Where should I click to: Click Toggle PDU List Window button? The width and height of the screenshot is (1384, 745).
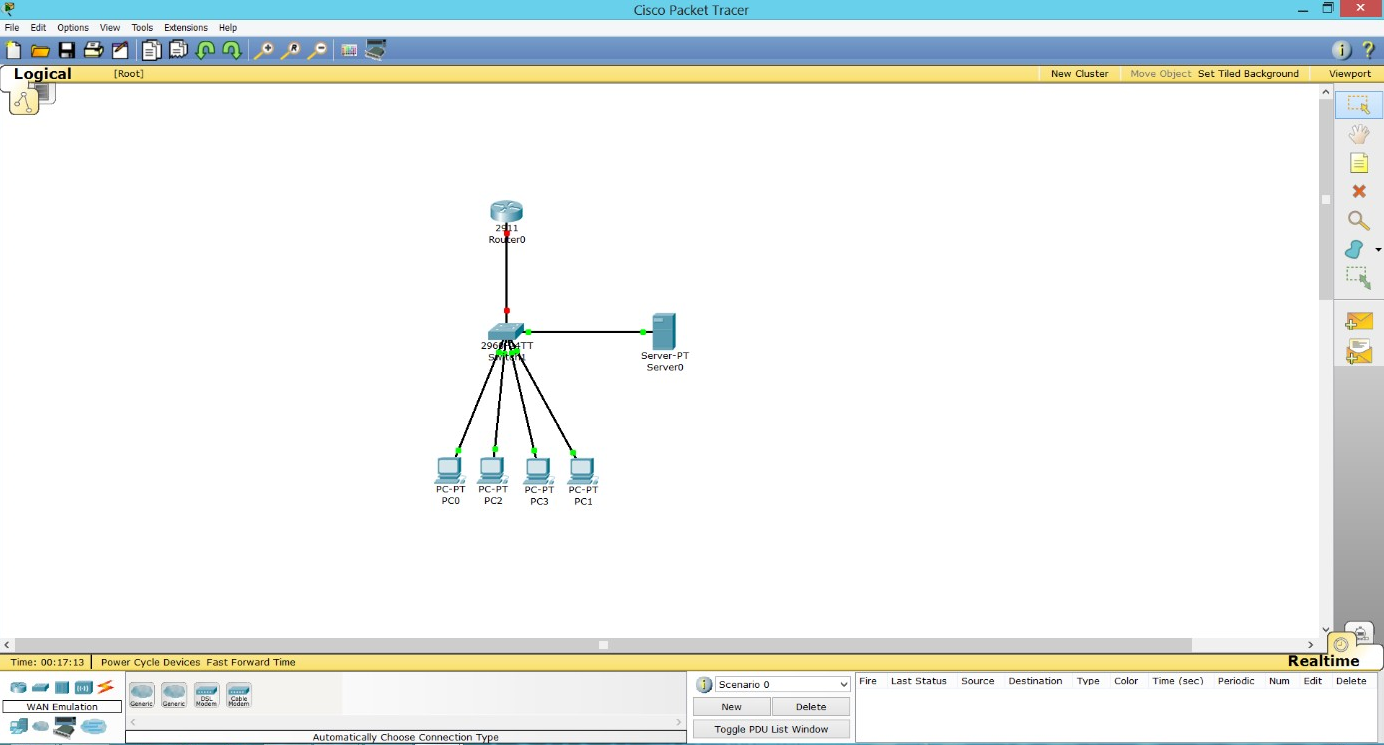(771, 729)
